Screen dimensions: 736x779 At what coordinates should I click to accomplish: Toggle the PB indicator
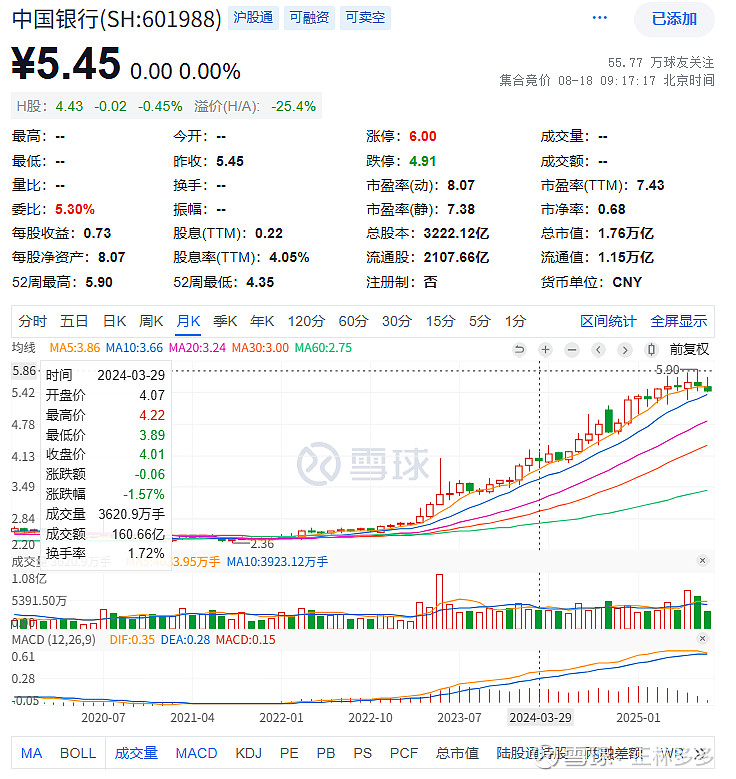(326, 754)
